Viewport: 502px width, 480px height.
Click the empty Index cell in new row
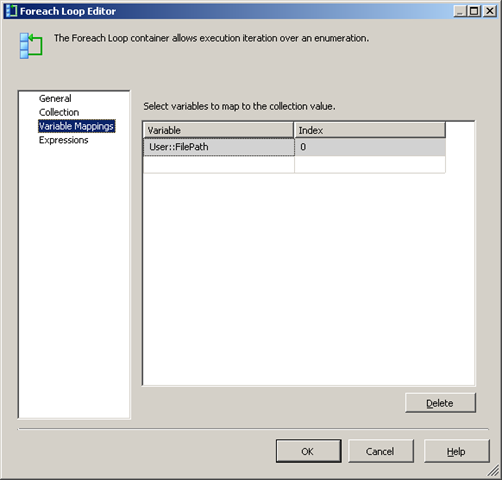pyautogui.click(x=370, y=164)
